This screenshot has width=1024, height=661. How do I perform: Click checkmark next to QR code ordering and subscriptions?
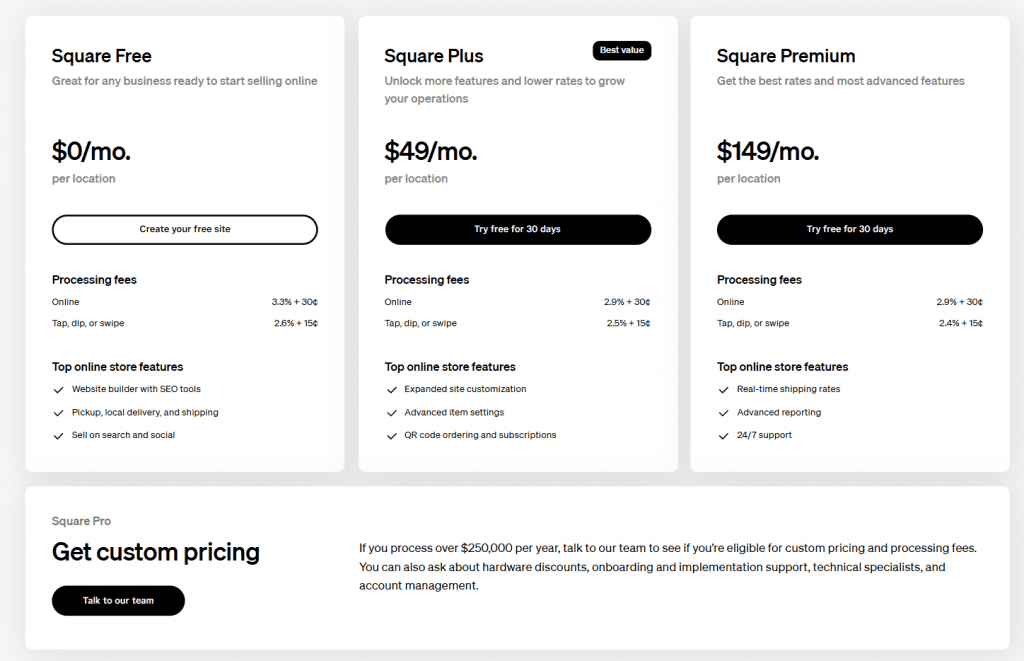pyautogui.click(x=391, y=436)
